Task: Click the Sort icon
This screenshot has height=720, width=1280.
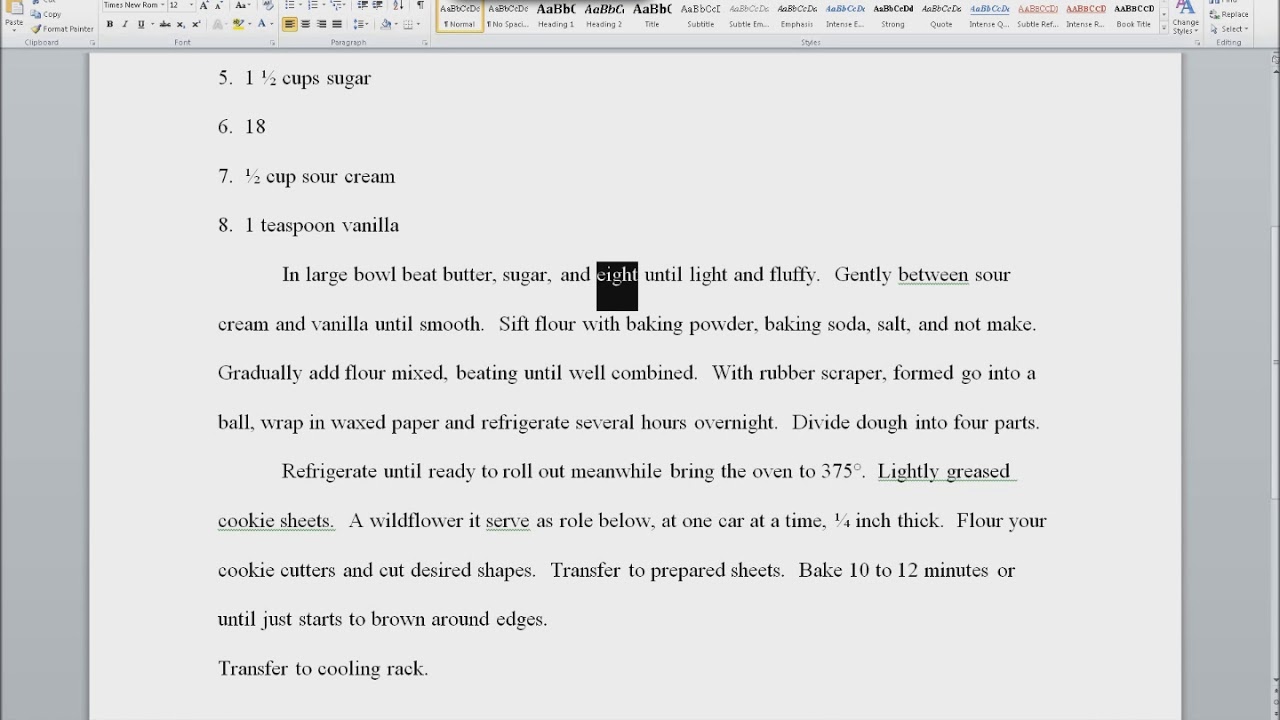Action: point(397,5)
